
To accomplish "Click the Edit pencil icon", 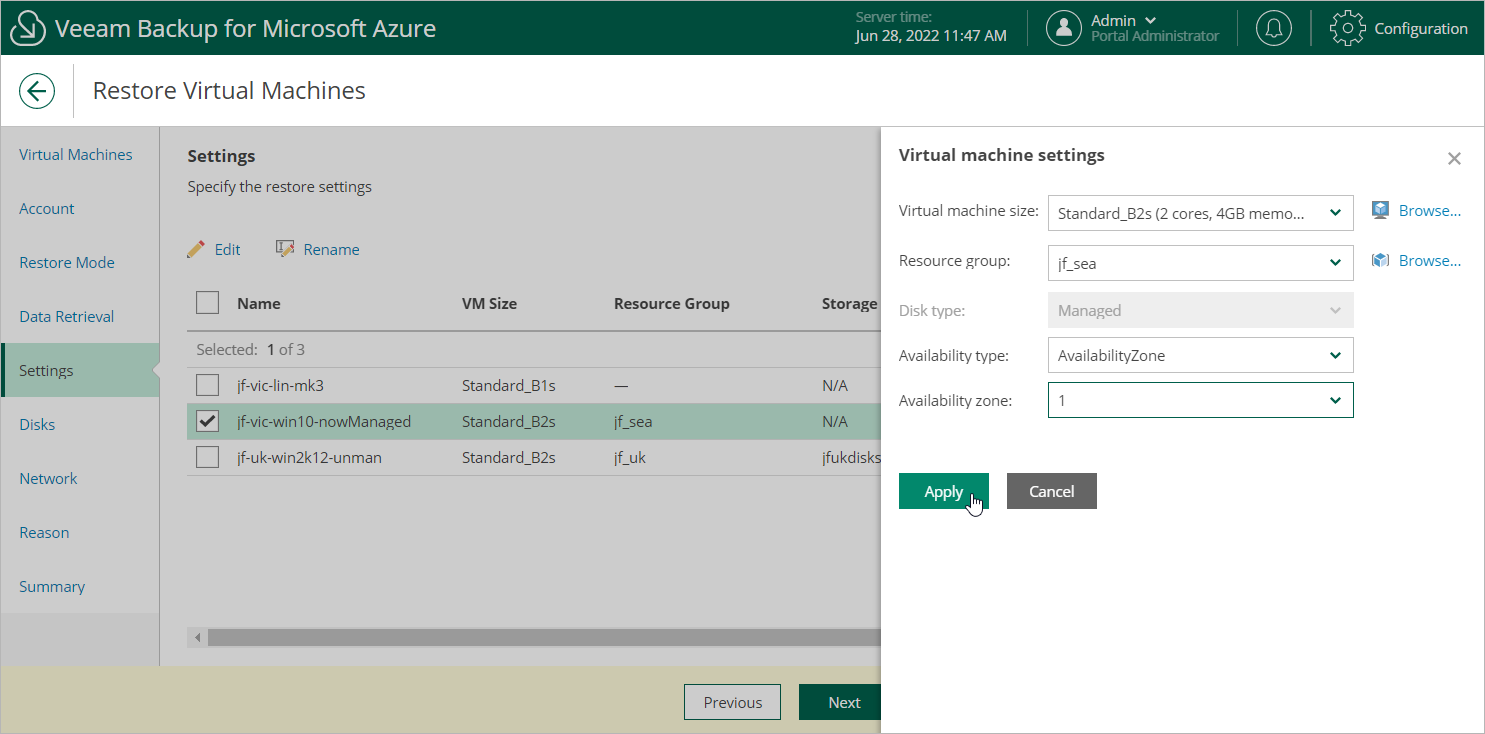I will pyautogui.click(x=197, y=249).
